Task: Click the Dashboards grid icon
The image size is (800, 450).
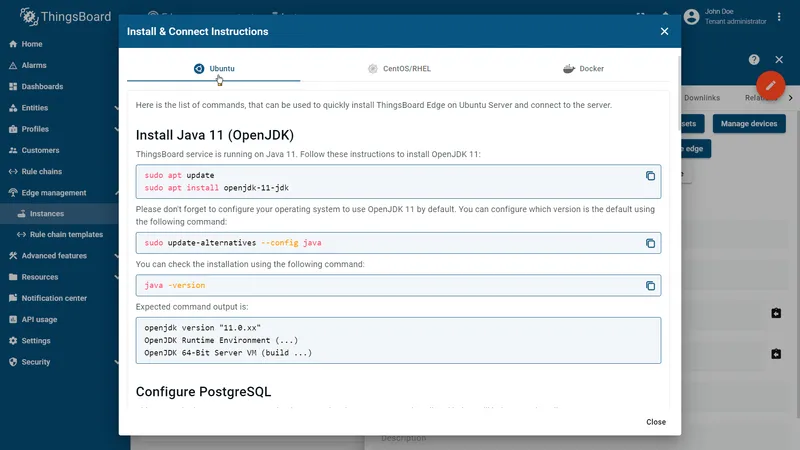Action: (13, 87)
